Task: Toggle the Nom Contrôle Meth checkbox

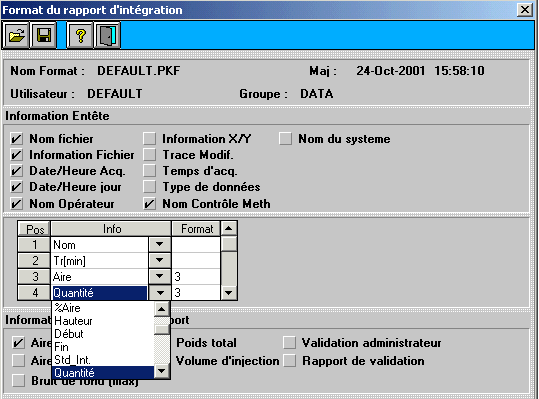Action: coord(149,204)
